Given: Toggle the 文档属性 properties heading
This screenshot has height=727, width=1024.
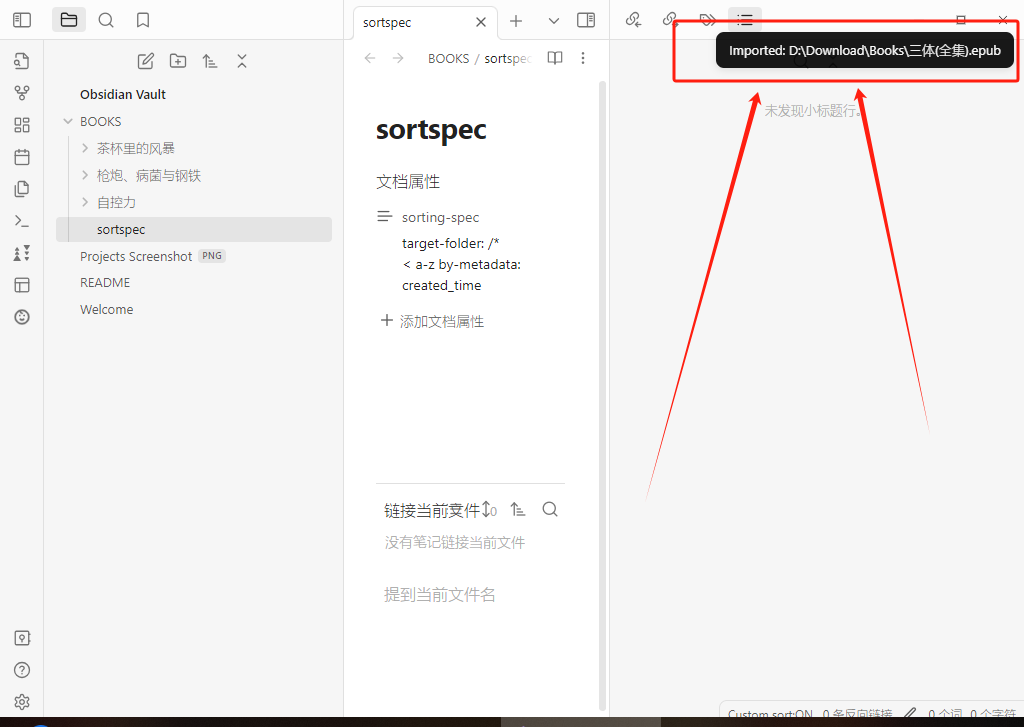Looking at the screenshot, I should [x=408, y=182].
